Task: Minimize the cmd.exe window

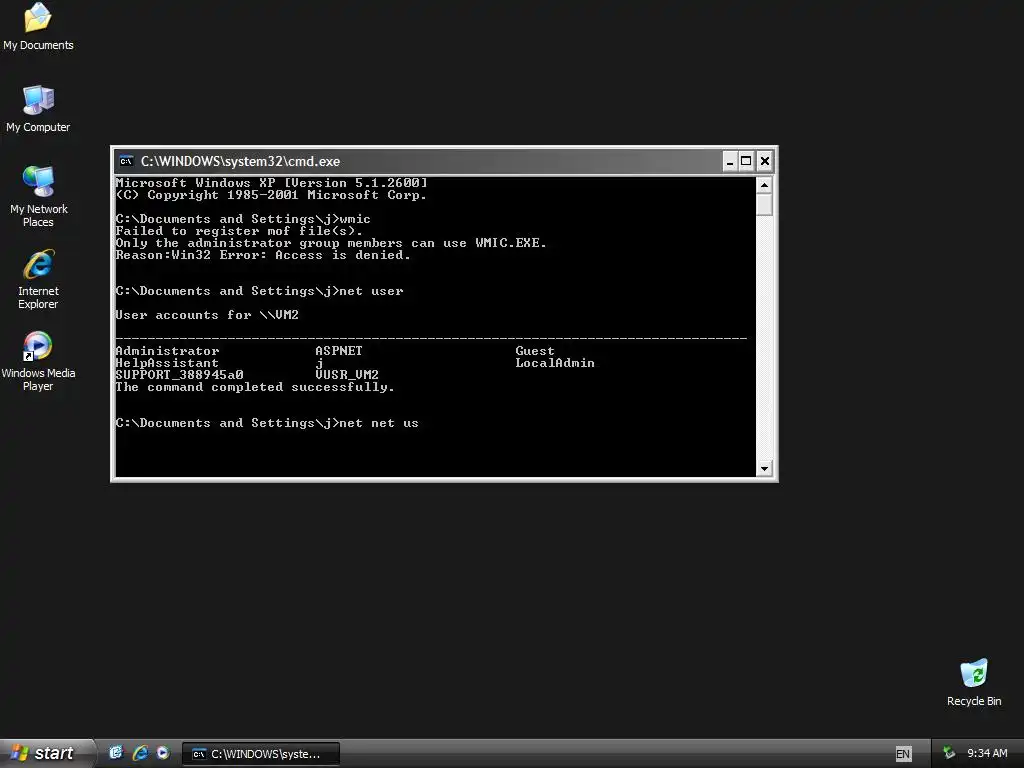Action: click(x=729, y=161)
